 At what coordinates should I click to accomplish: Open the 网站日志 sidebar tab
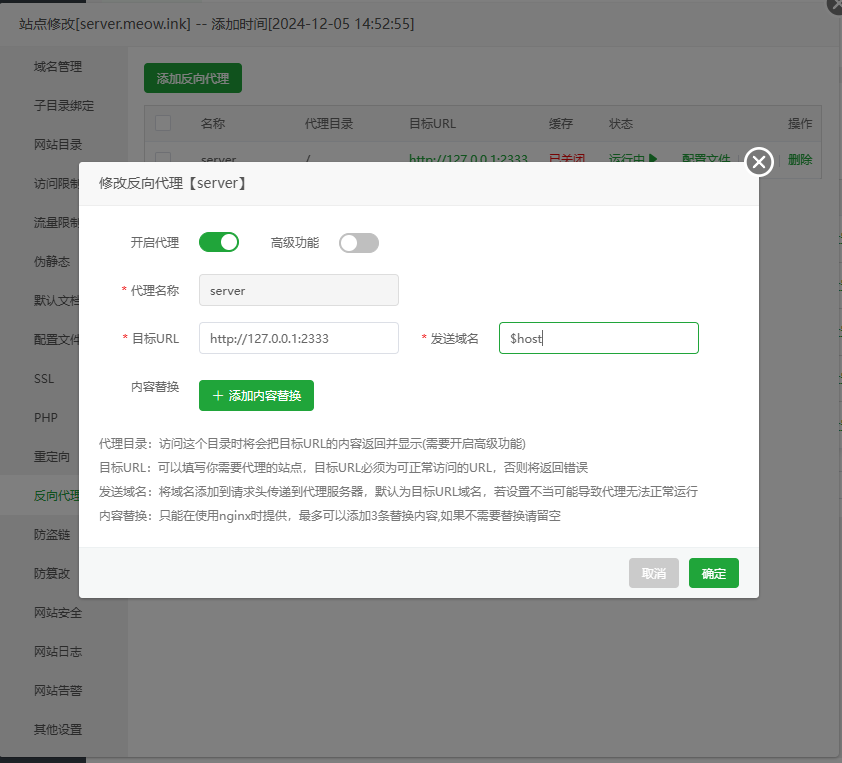[58, 651]
